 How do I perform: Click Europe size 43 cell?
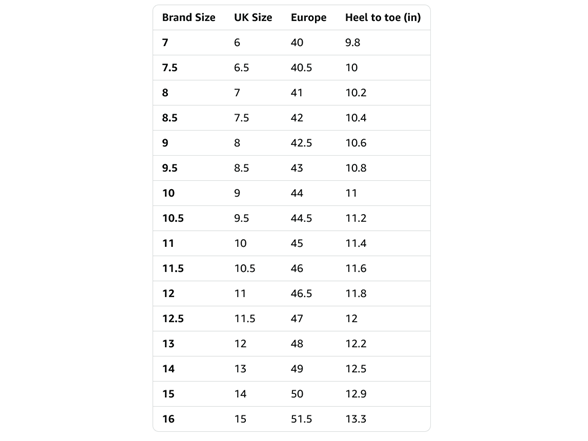(297, 168)
